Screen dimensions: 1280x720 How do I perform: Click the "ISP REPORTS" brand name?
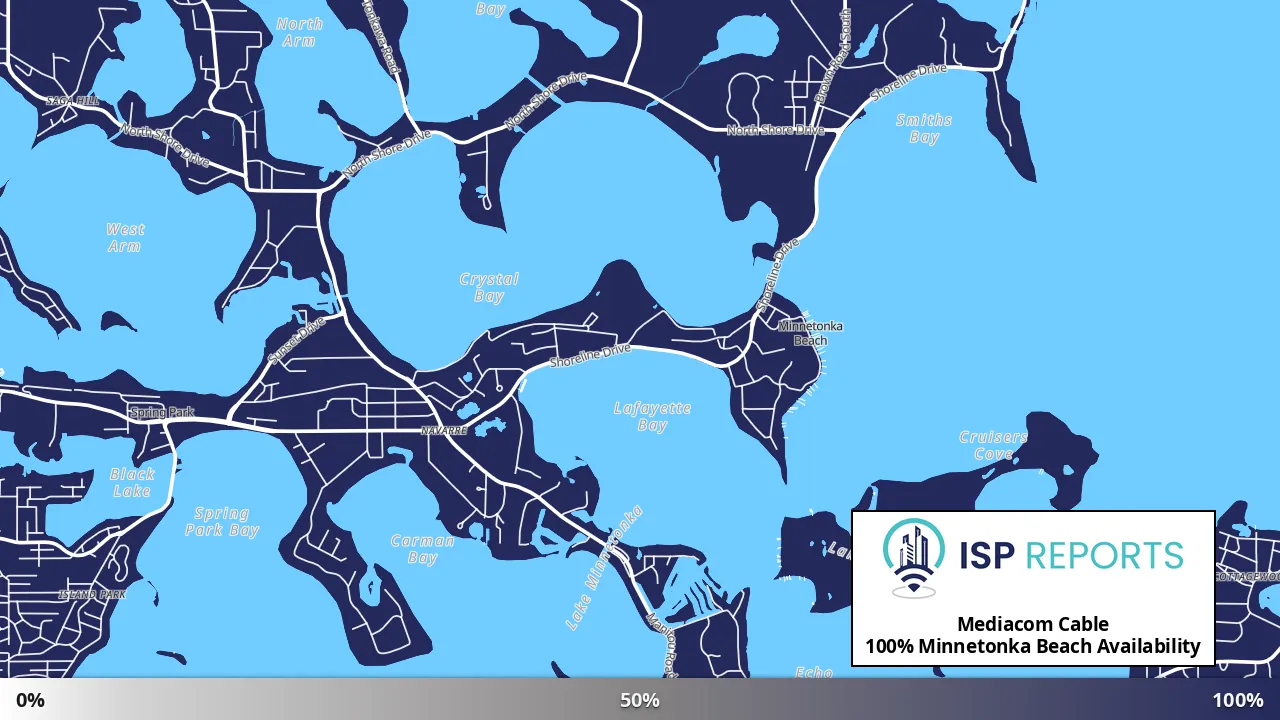pos(1071,555)
